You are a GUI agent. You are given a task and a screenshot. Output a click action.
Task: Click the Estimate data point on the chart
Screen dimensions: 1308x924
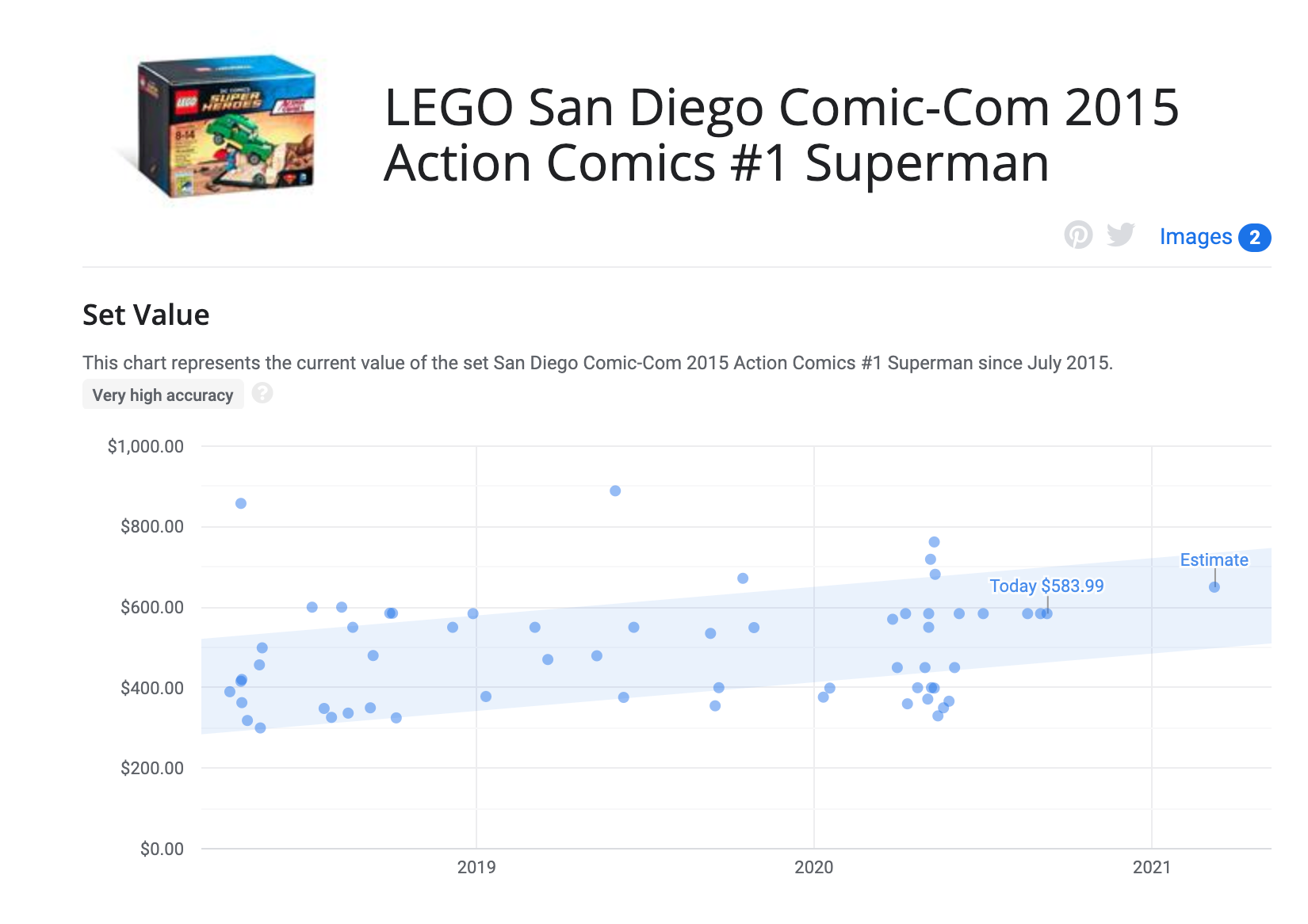click(1215, 587)
